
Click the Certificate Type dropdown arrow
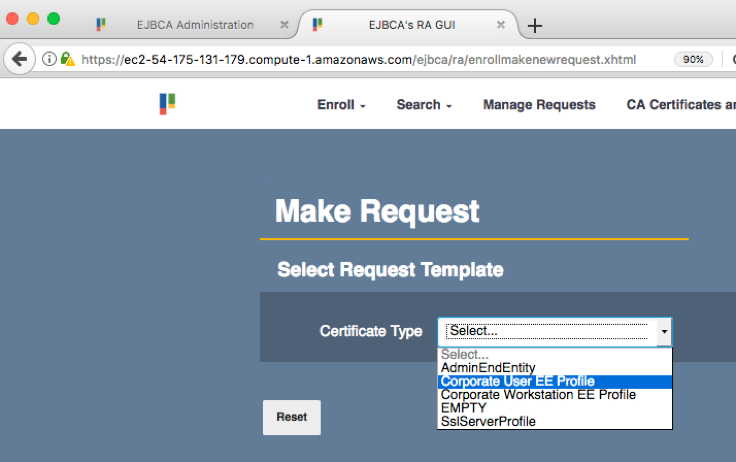[663, 331]
